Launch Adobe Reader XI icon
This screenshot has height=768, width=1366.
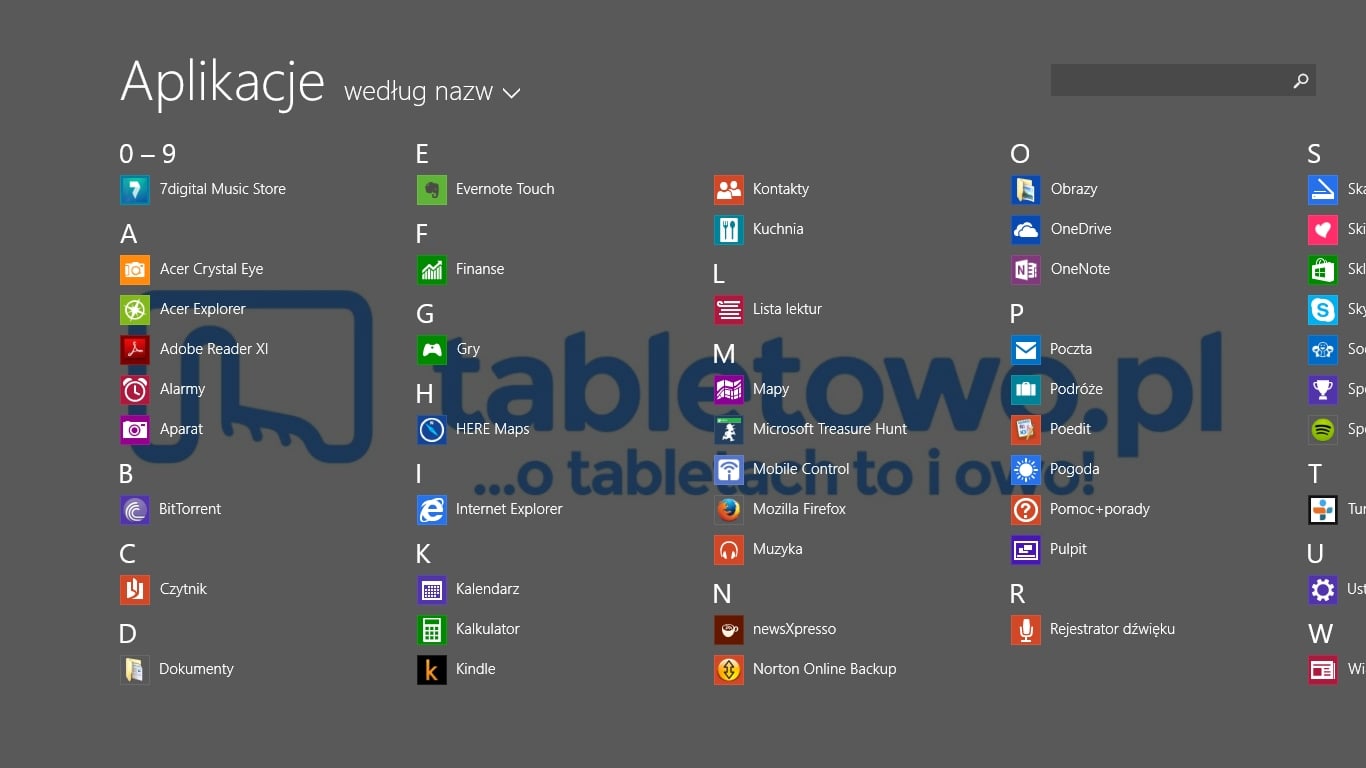coord(135,349)
